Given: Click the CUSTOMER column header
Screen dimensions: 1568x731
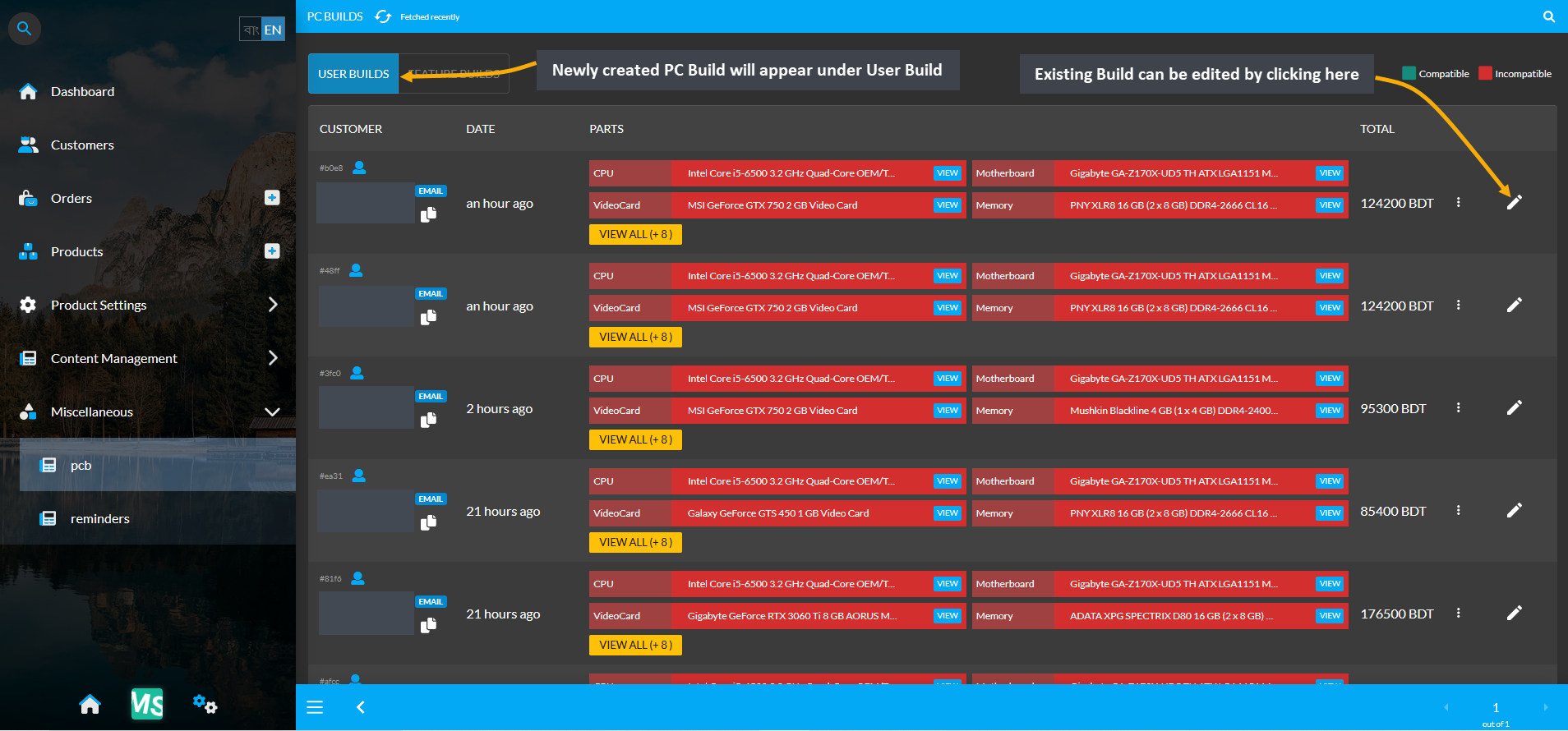Looking at the screenshot, I should tap(351, 129).
